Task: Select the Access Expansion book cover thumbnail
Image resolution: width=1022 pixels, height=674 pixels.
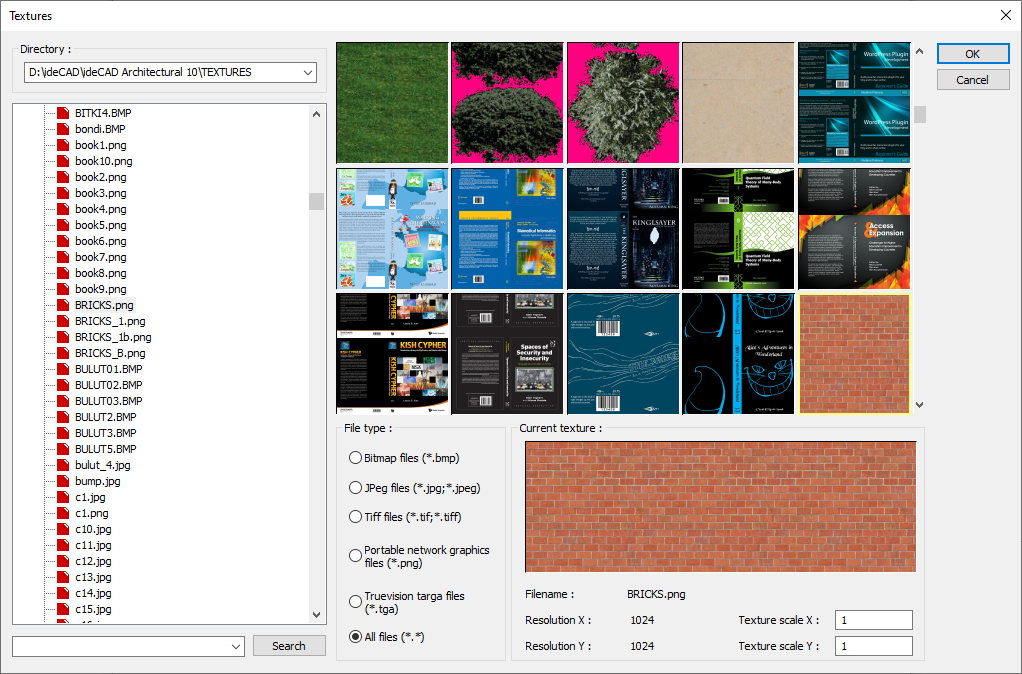Action: pyautogui.click(x=854, y=228)
